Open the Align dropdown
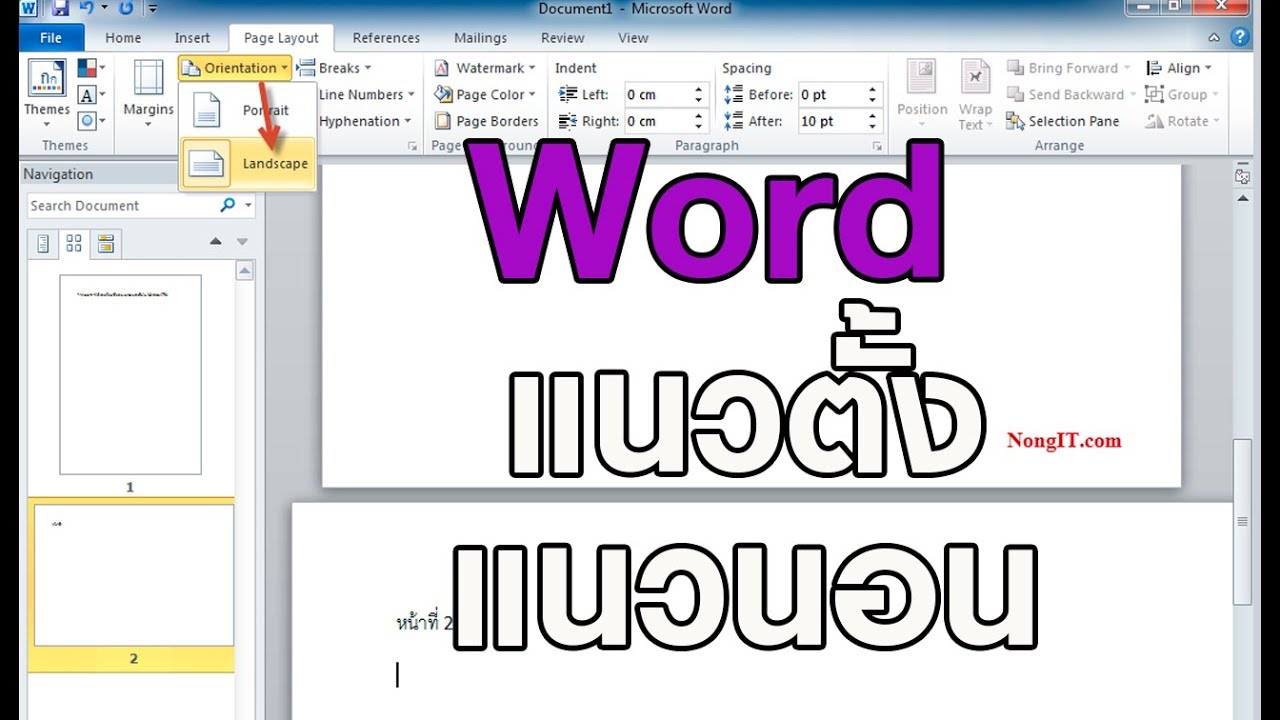Viewport: 1280px width, 720px height. point(1179,68)
